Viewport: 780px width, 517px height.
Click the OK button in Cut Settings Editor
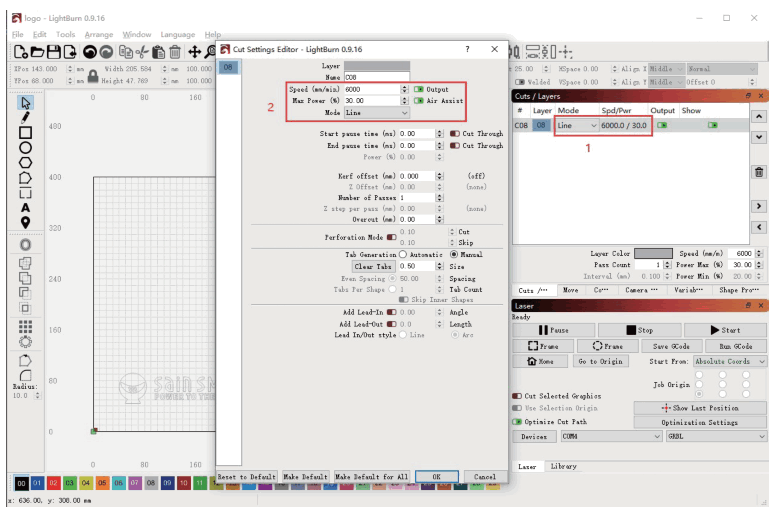[436, 477]
